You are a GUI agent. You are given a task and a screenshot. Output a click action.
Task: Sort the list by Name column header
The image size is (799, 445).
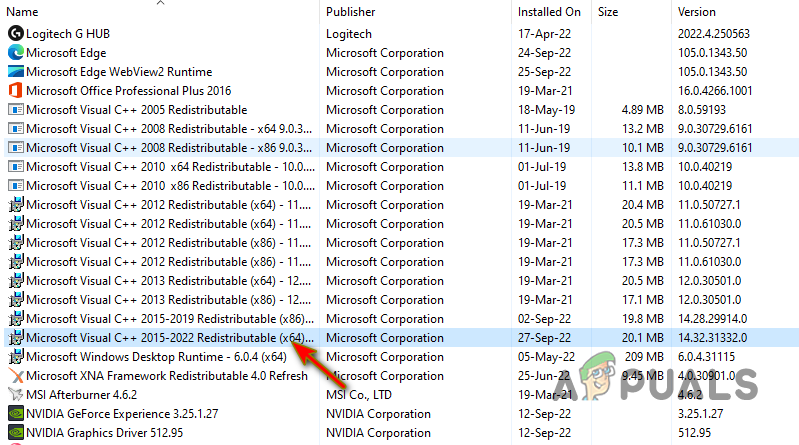tap(22, 12)
